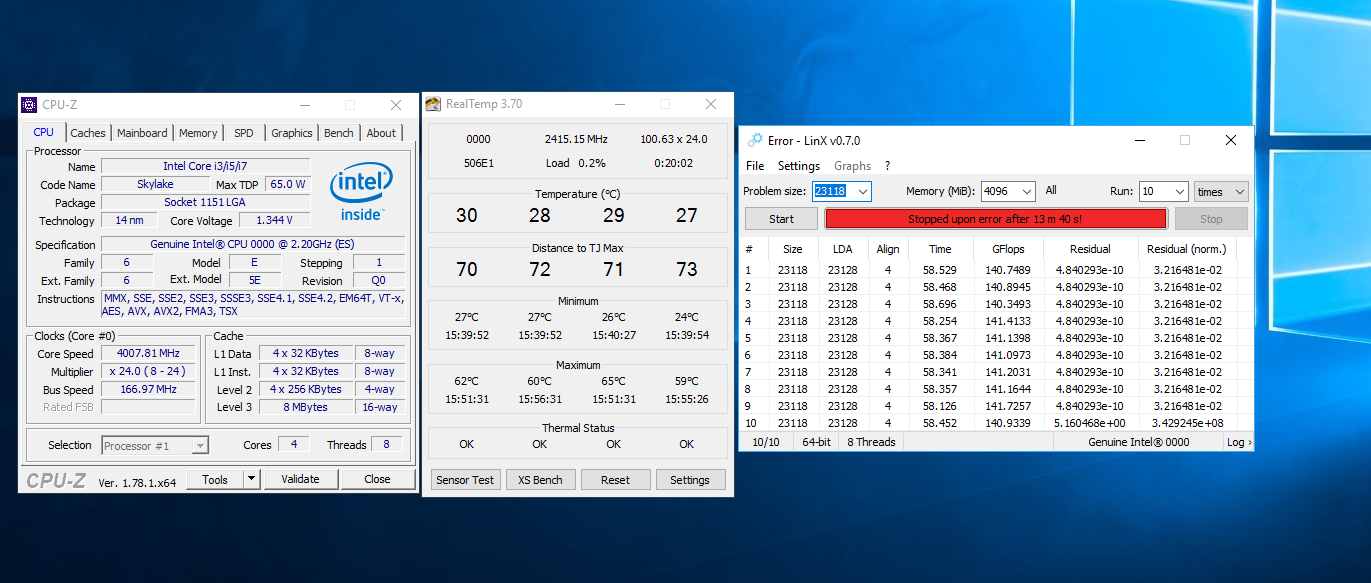Open the Memory tab in CPU-Z

[x=198, y=133]
